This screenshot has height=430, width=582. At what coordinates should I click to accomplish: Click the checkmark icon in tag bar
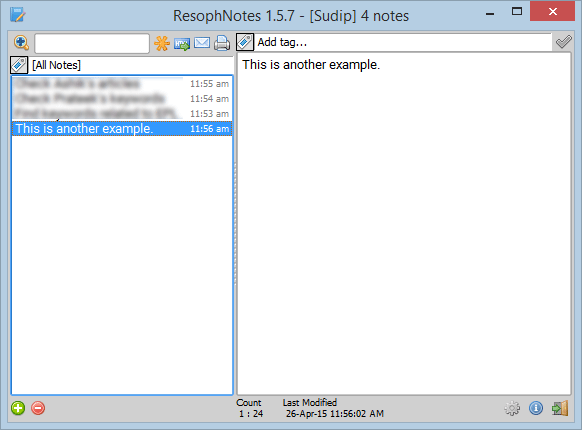pos(563,42)
